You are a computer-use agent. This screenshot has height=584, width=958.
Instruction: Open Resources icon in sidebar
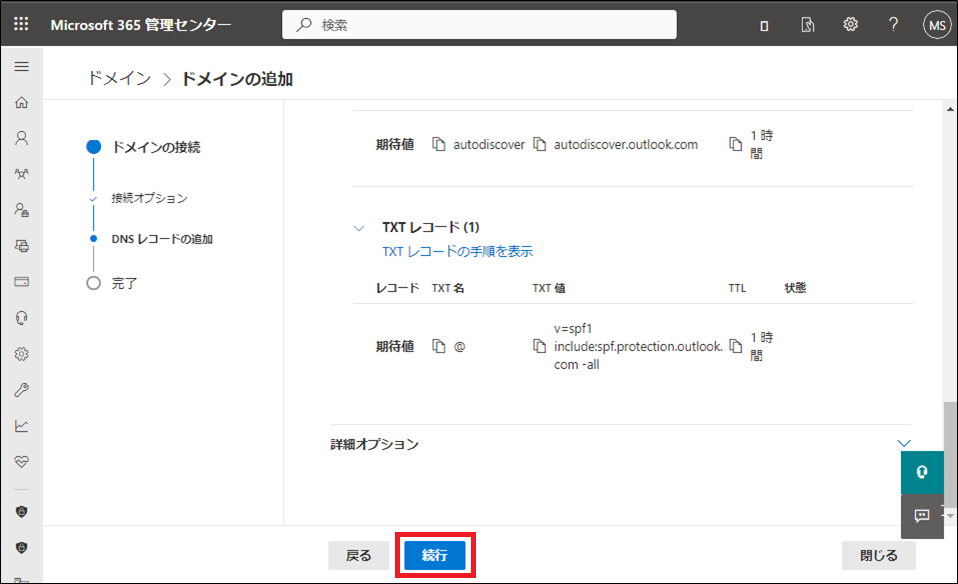pyautogui.click(x=21, y=246)
